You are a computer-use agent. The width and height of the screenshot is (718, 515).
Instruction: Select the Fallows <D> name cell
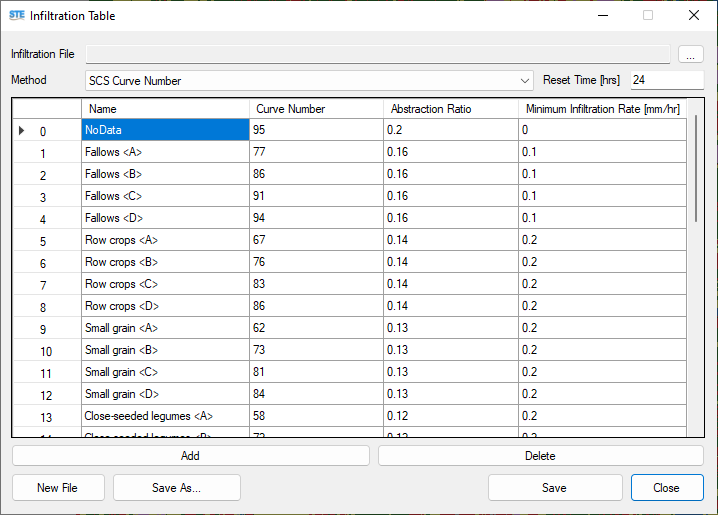pyautogui.click(x=165, y=217)
